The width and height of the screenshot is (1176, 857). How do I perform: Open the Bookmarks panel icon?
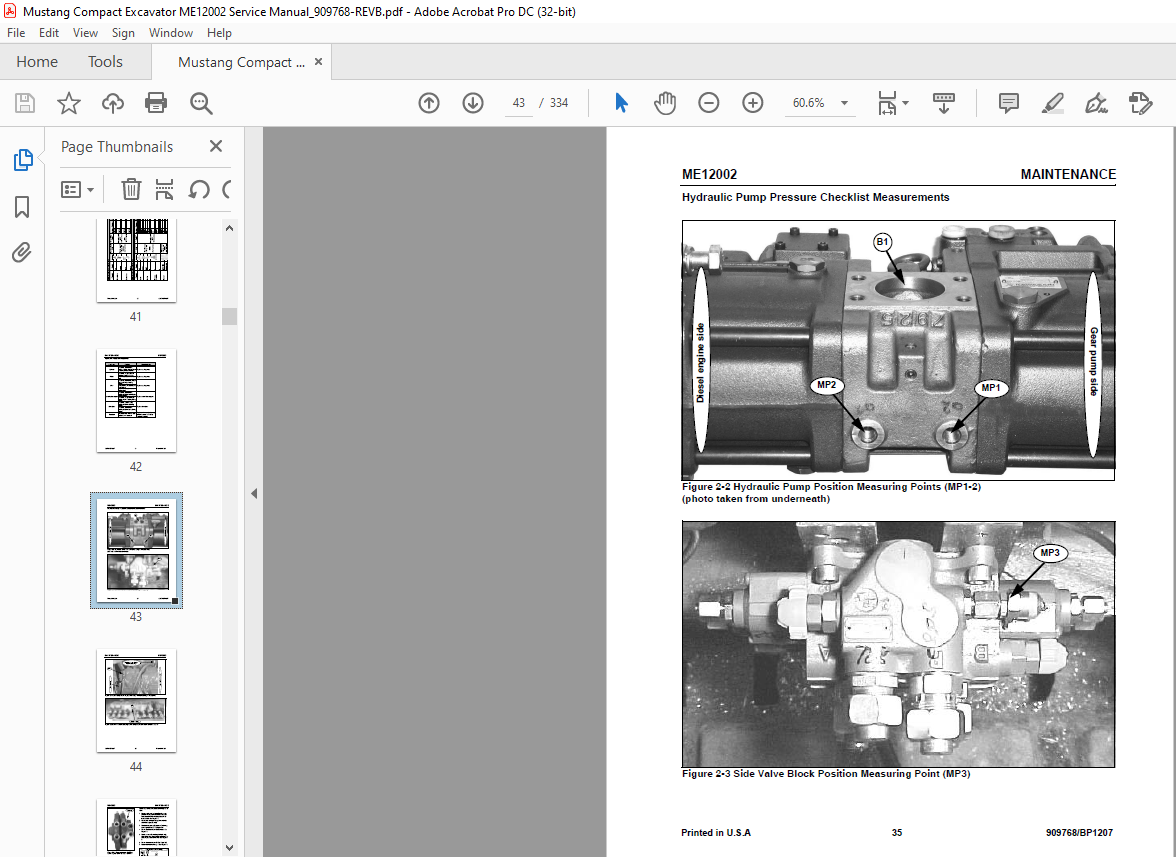pos(22,207)
